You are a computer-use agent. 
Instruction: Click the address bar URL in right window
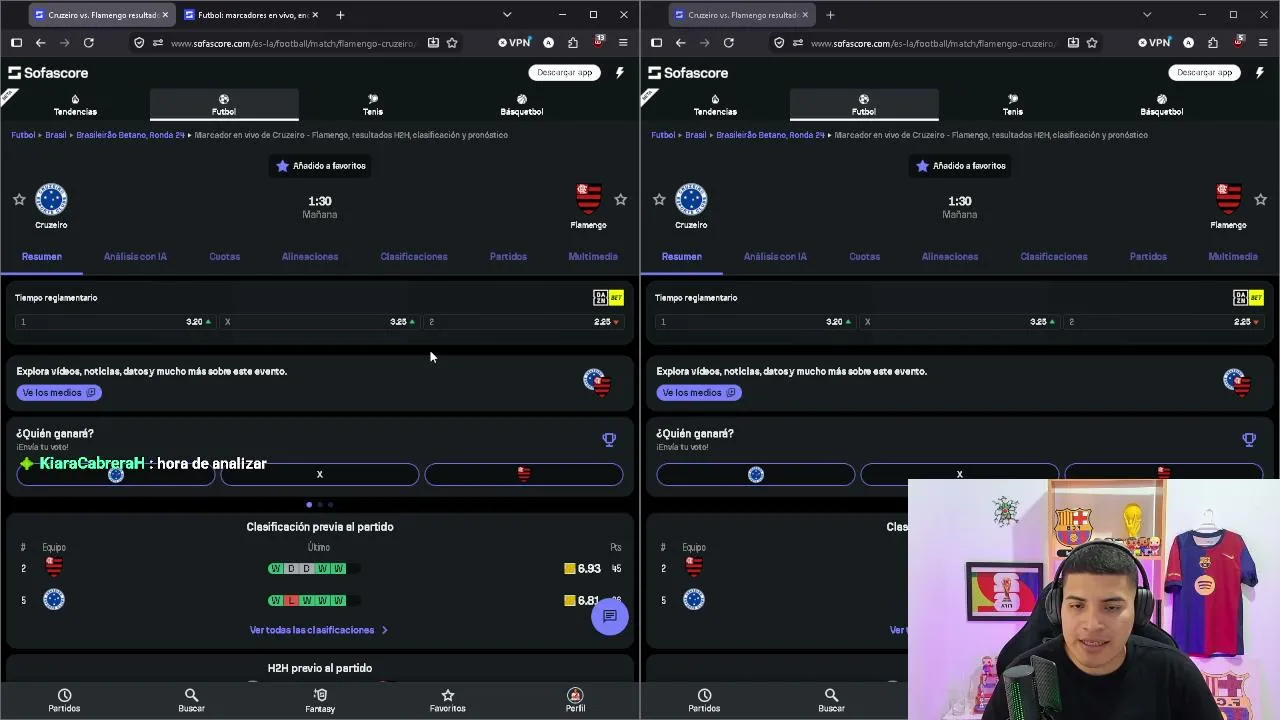(932, 43)
